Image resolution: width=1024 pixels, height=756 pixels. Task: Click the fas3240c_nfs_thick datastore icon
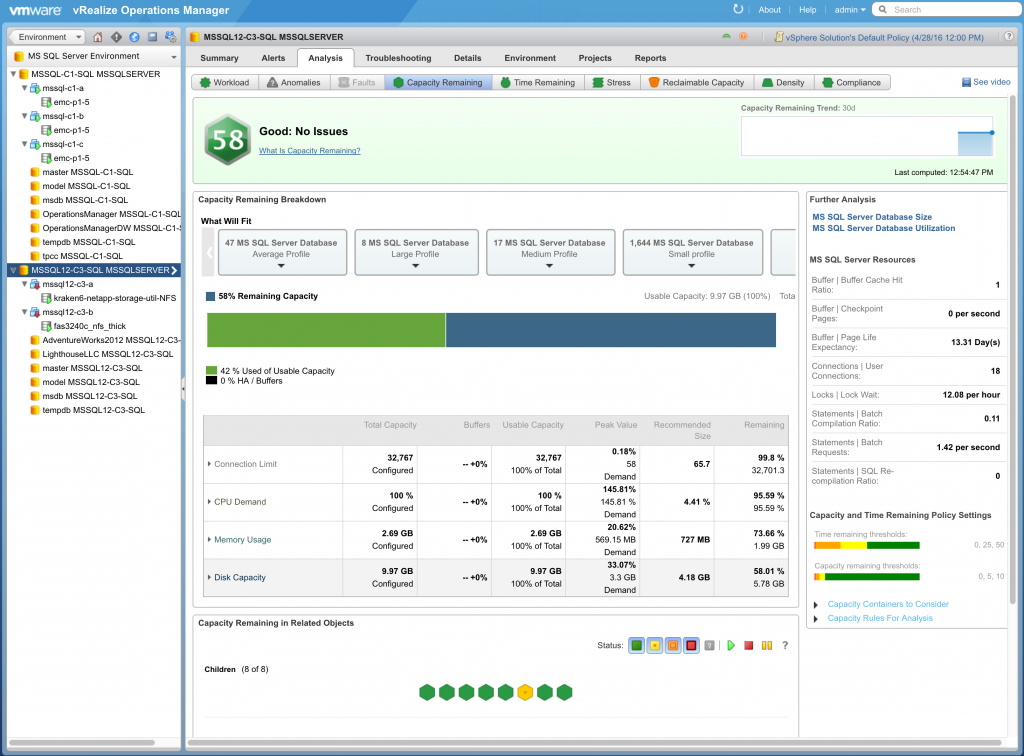pyautogui.click(x=46, y=326)
